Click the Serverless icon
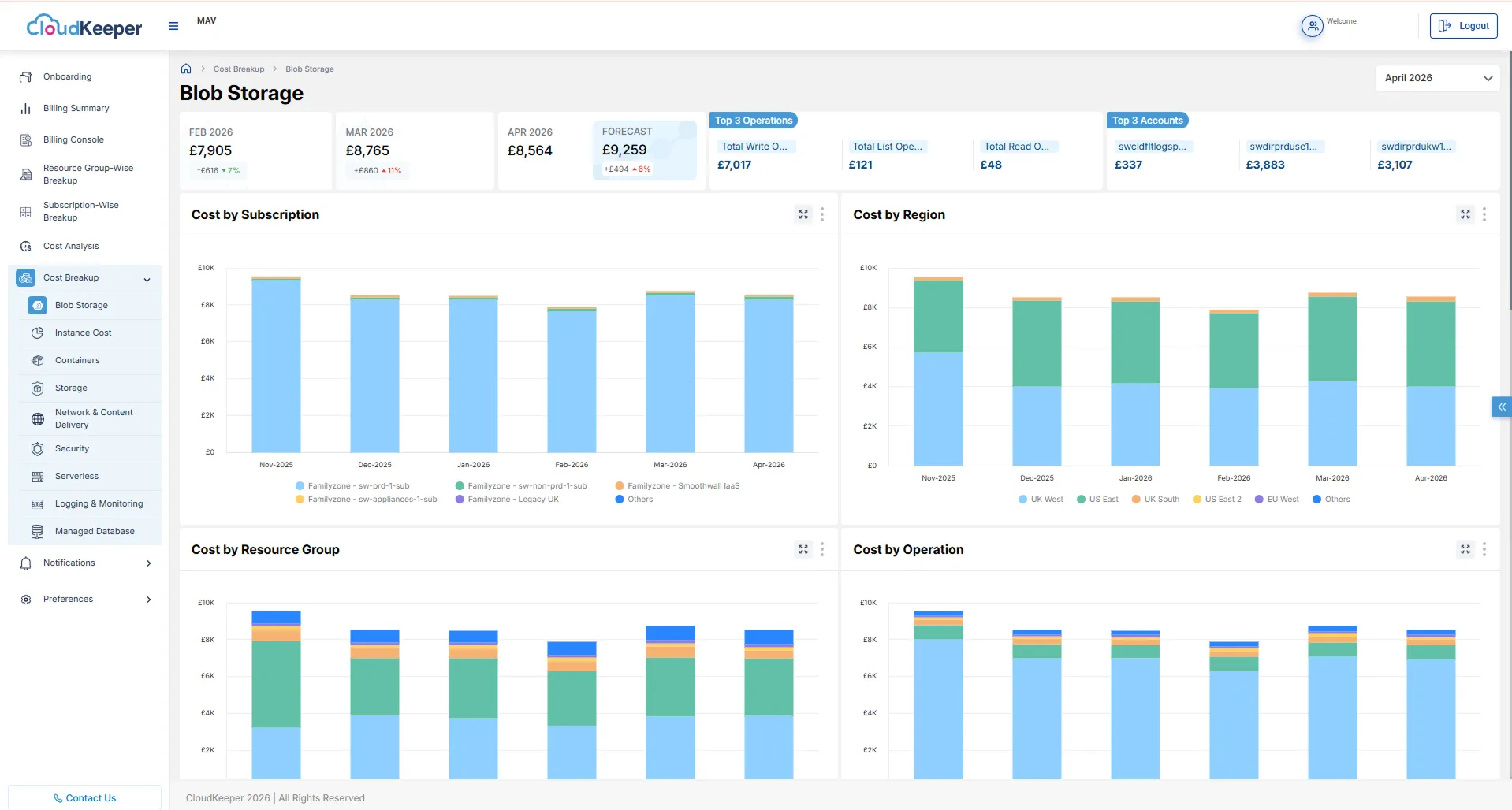1512x810 pixels. 37,477
